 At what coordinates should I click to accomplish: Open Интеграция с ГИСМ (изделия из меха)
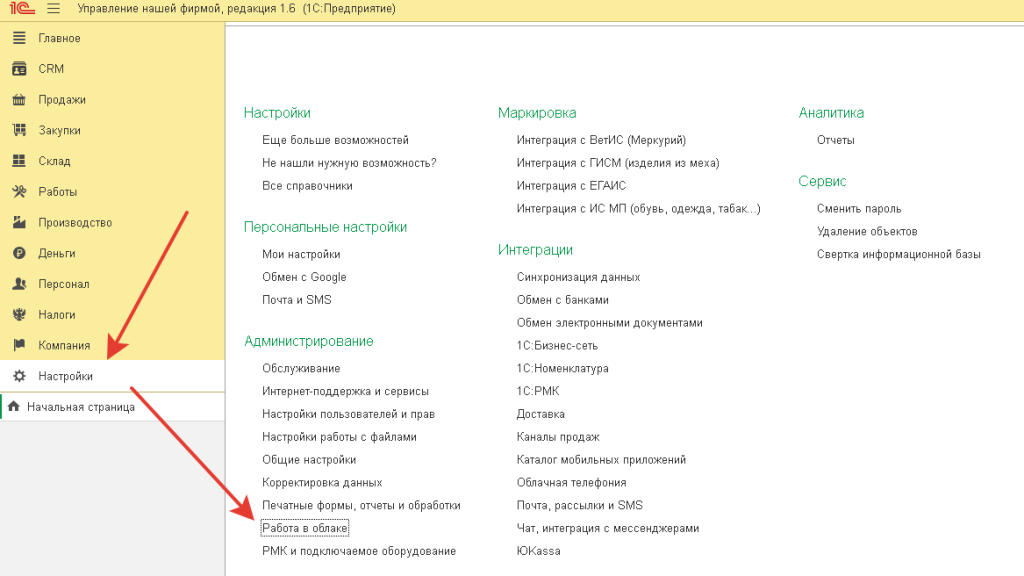(618, 163)
